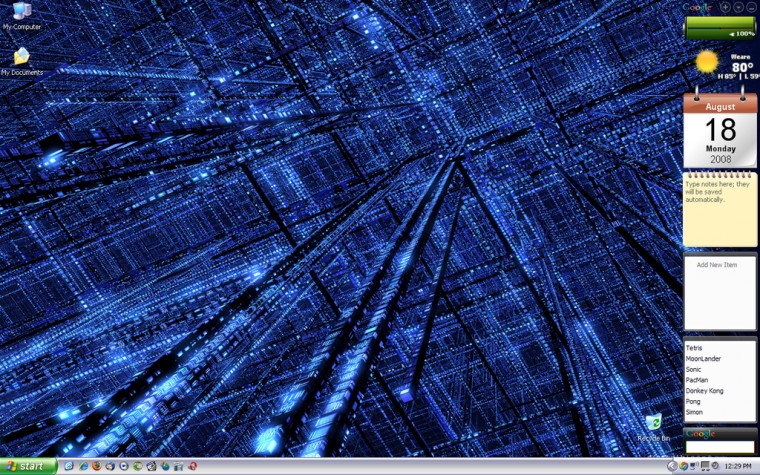Select MoonLander in the games list

(703, 359)
